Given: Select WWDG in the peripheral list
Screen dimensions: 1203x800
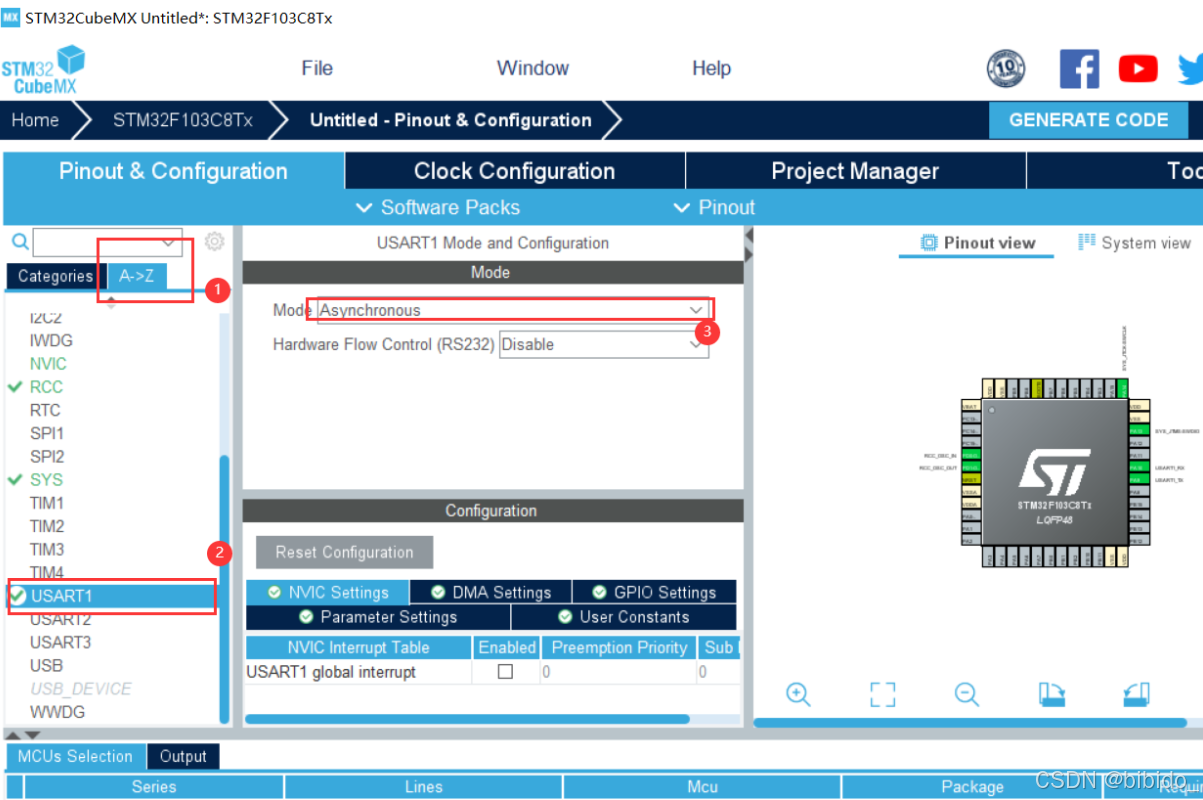Looking at the screenshot, I should (x=57, y=712).
